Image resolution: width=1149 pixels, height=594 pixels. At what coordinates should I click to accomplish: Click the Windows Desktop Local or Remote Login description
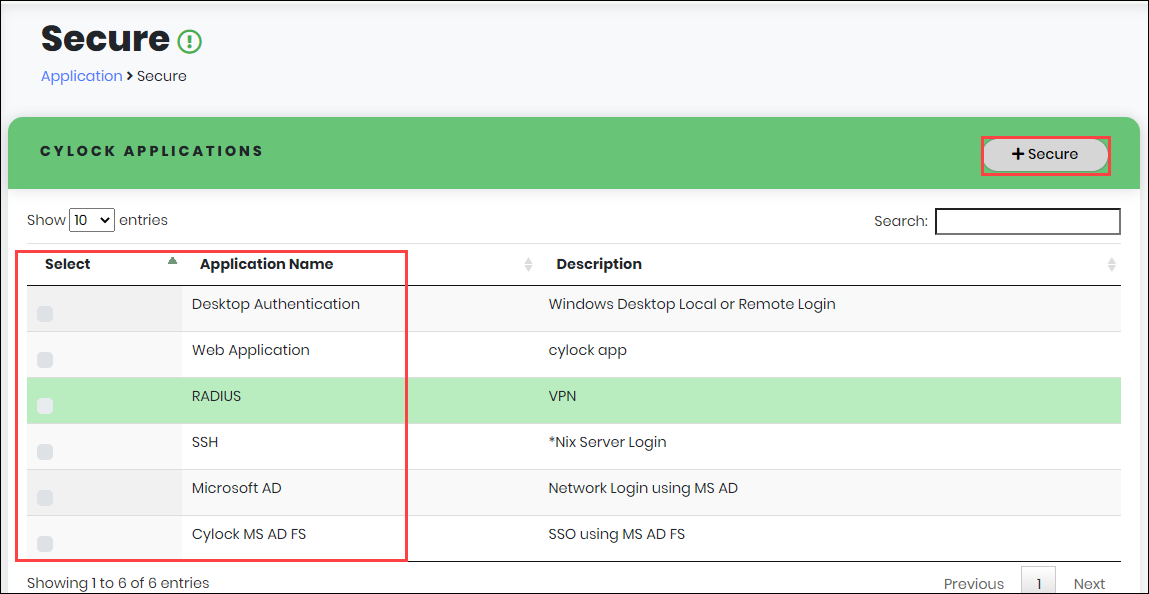[692, 304]
